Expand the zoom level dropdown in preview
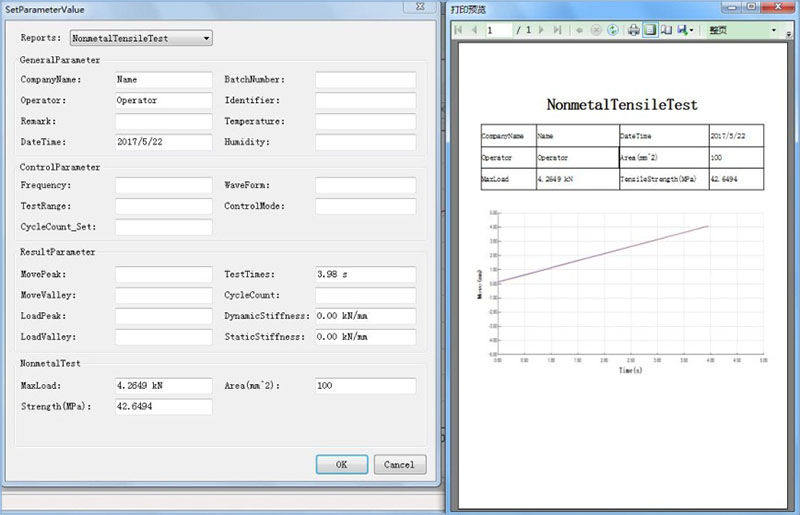800x515 pixels. click(775, 30)
